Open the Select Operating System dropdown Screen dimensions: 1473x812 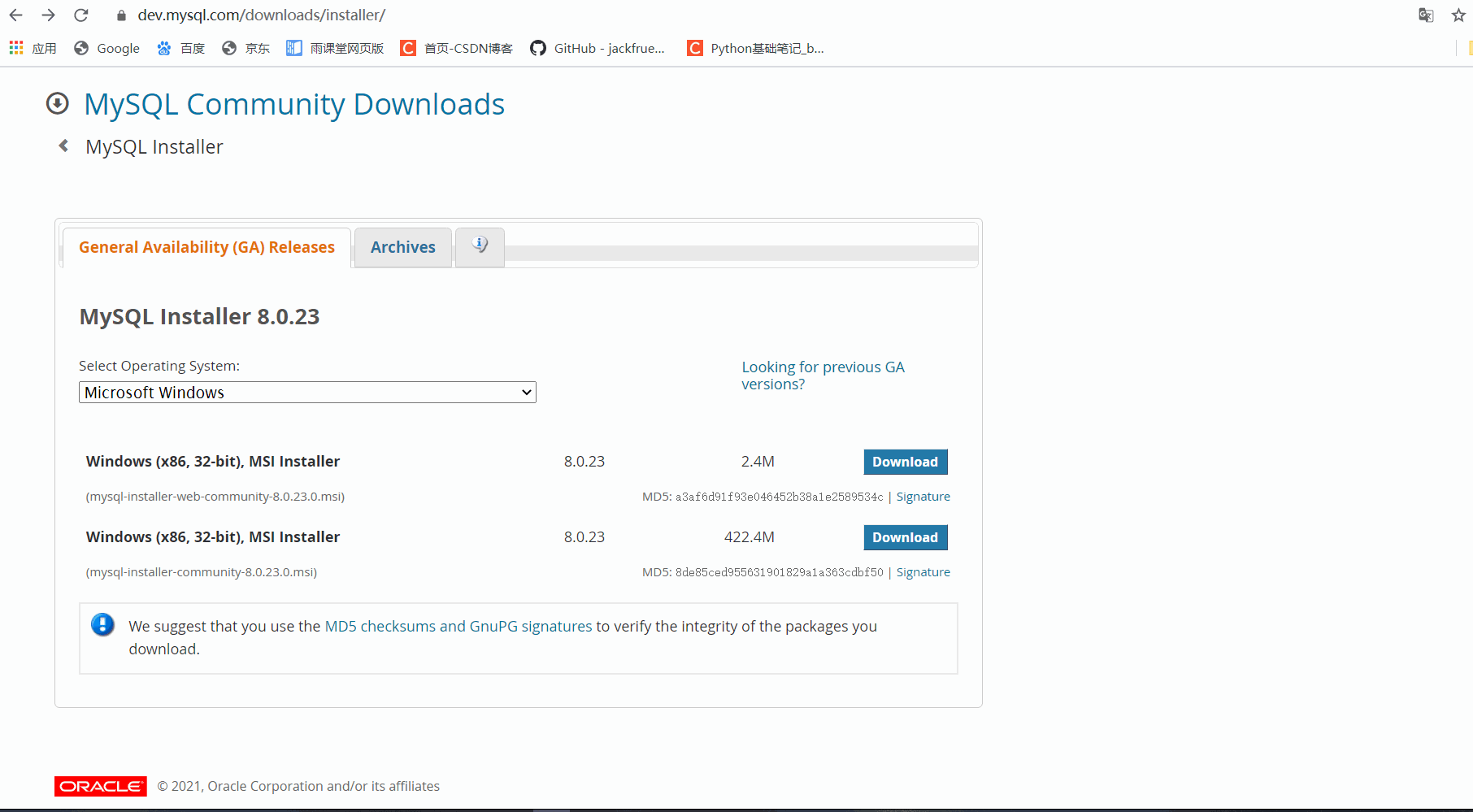[307, 393]
